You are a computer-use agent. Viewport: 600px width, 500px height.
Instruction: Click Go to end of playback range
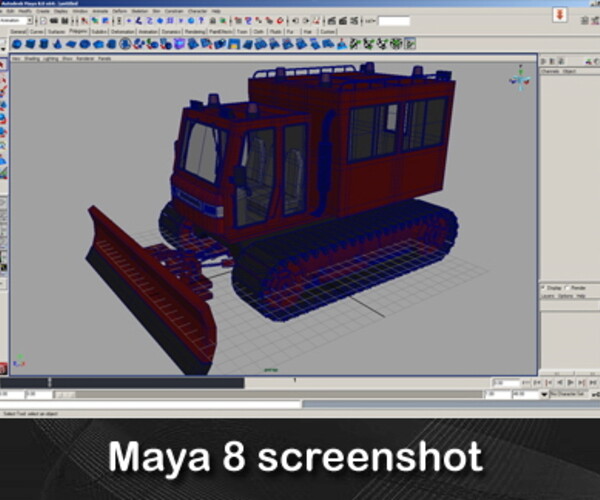tap(593, 383)
